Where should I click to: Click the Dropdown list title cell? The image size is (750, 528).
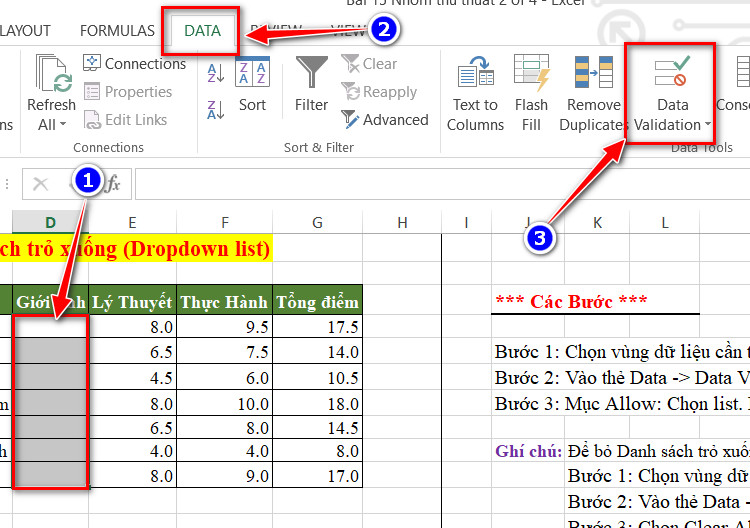click(x=136, y=249)
